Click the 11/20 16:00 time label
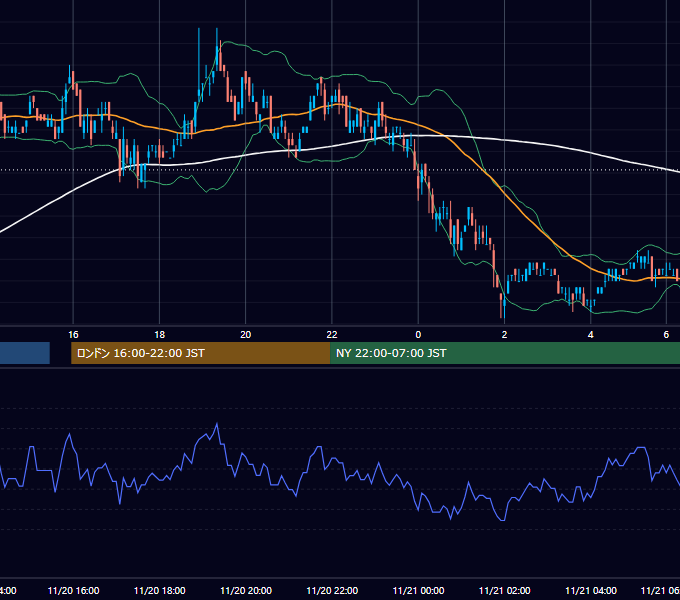This screenshot has width=680, height=600. (x=73, y=590)
